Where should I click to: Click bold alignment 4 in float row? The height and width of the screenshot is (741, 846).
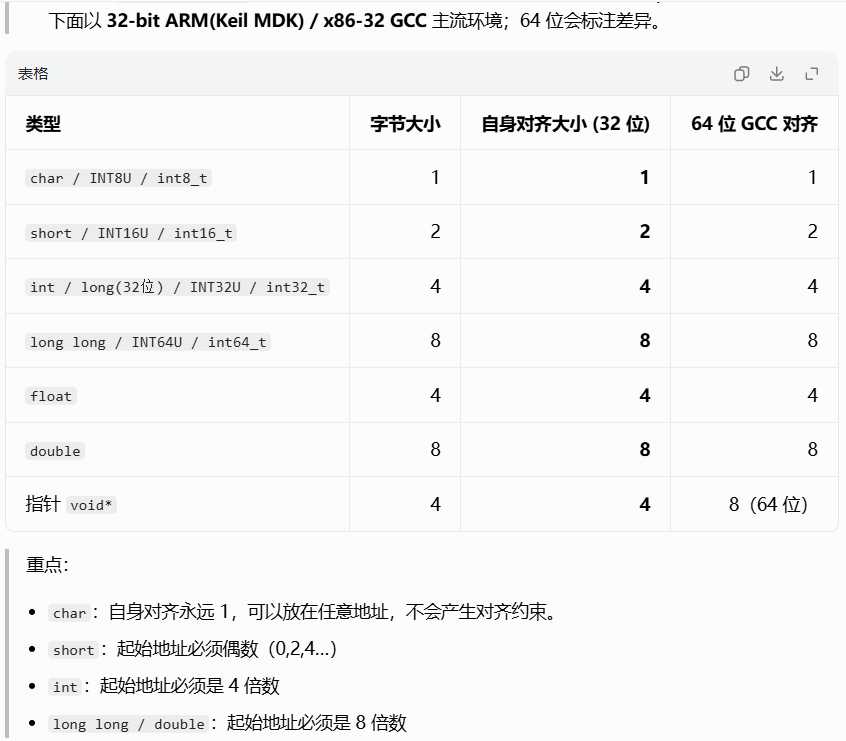pyautogui.click(x=645, y=396)
